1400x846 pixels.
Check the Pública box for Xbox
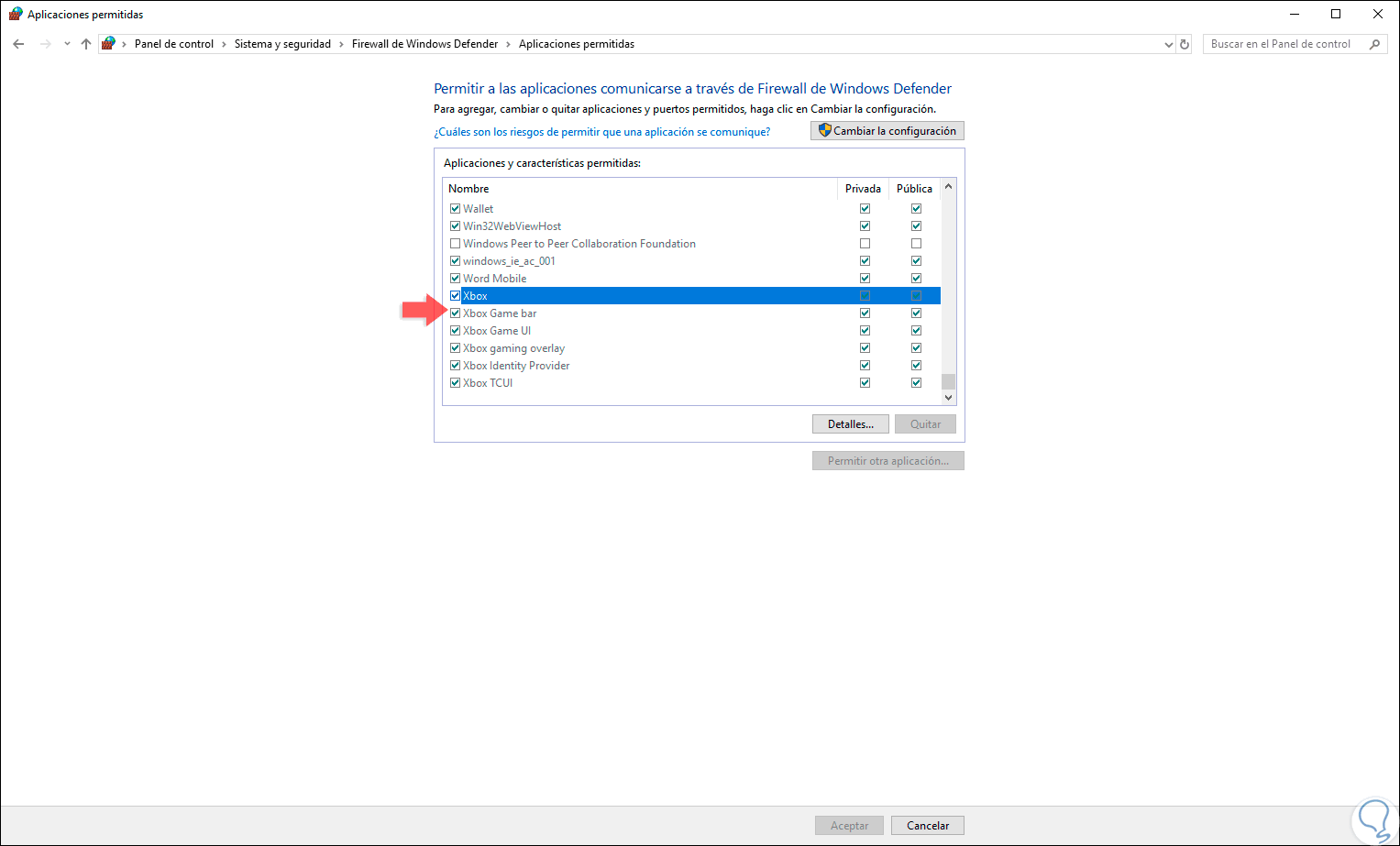pos(916,296)
